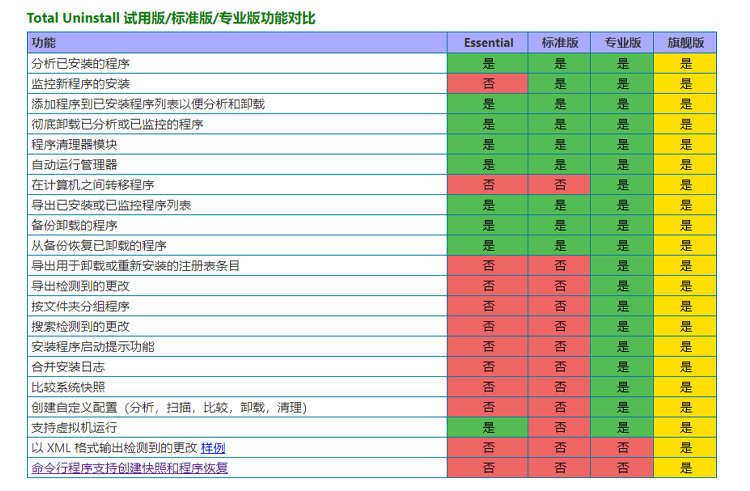
Task: Select row label 导出已安装或已监控程序列表
Action: [111, 205]
